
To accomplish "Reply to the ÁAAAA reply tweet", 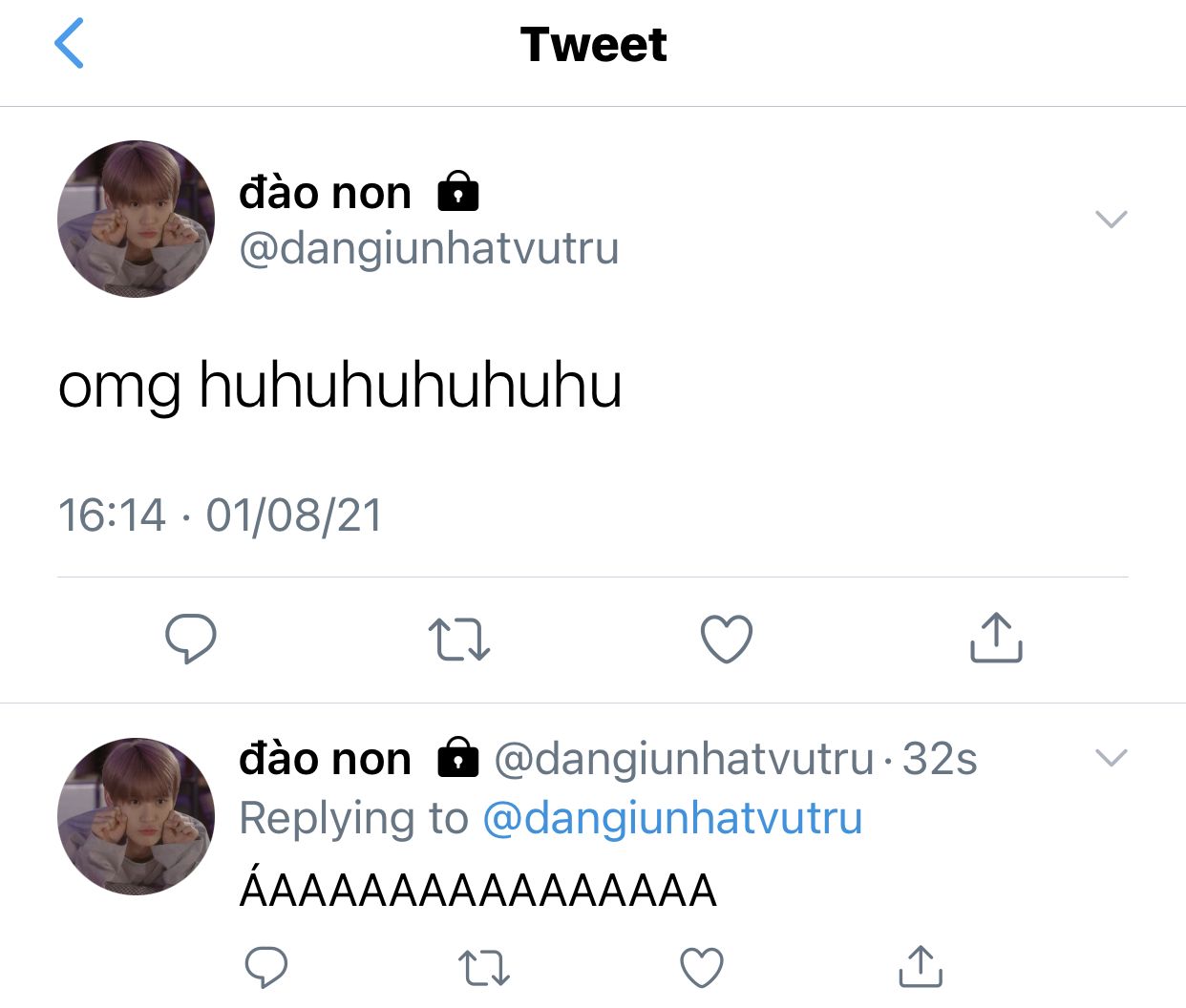I will (266, 967).
